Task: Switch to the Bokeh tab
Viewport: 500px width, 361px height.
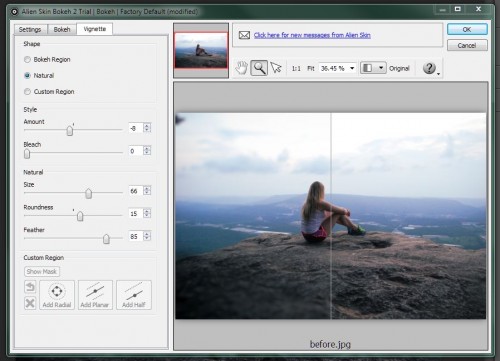Action: click(x=62, y=30)
